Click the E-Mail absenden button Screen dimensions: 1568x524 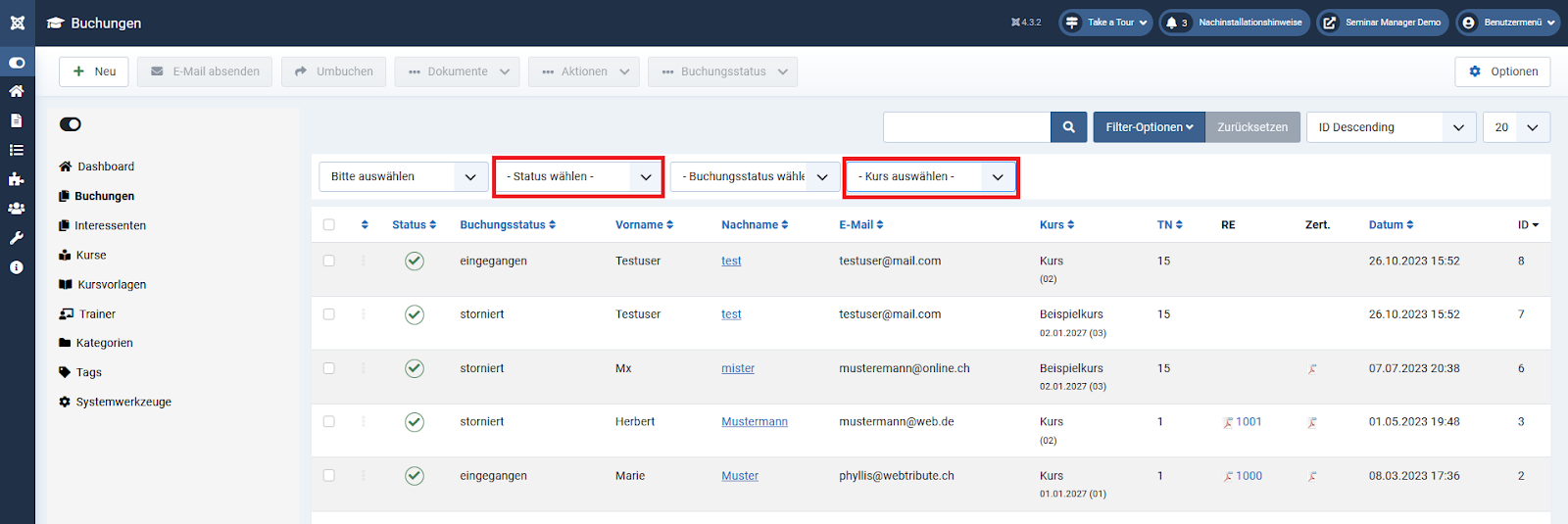(x=205, y=71)
